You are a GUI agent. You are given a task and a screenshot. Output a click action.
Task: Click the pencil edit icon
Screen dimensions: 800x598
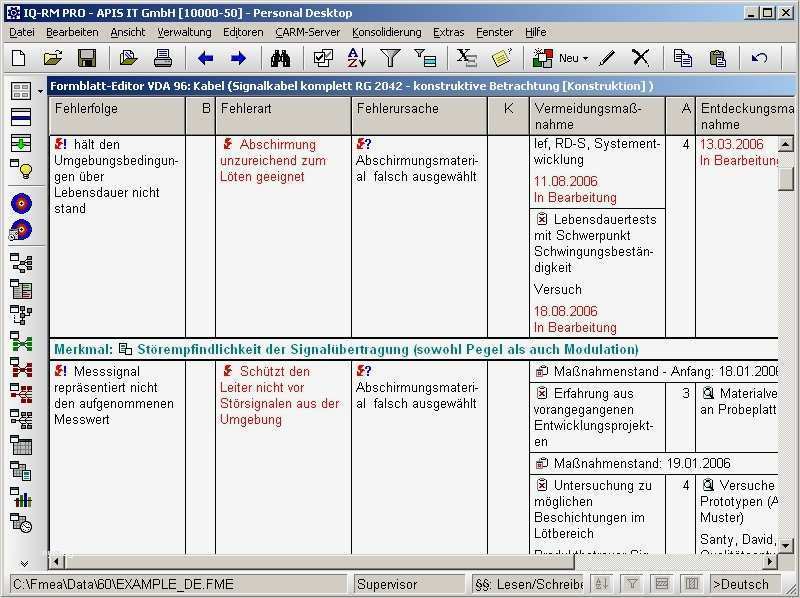[607, 58]
